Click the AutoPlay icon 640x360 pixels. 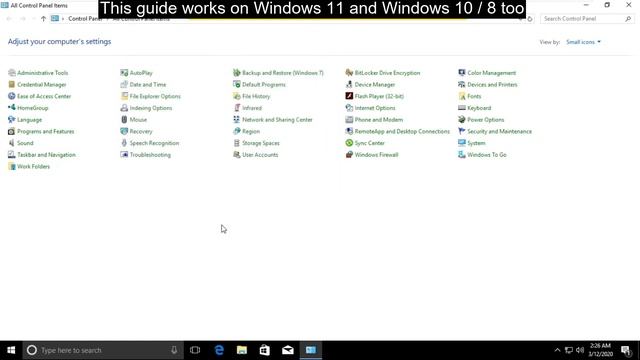click(124, 73)
